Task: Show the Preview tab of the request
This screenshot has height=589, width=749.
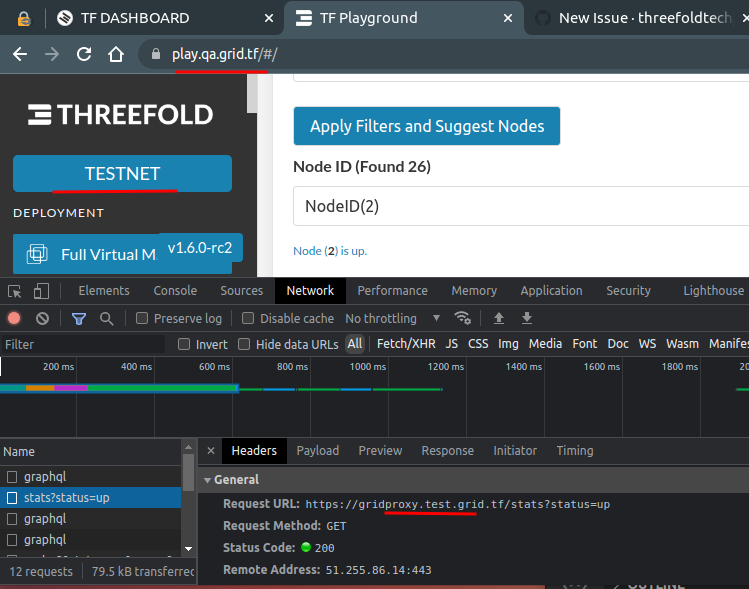Action: (380, 450)
